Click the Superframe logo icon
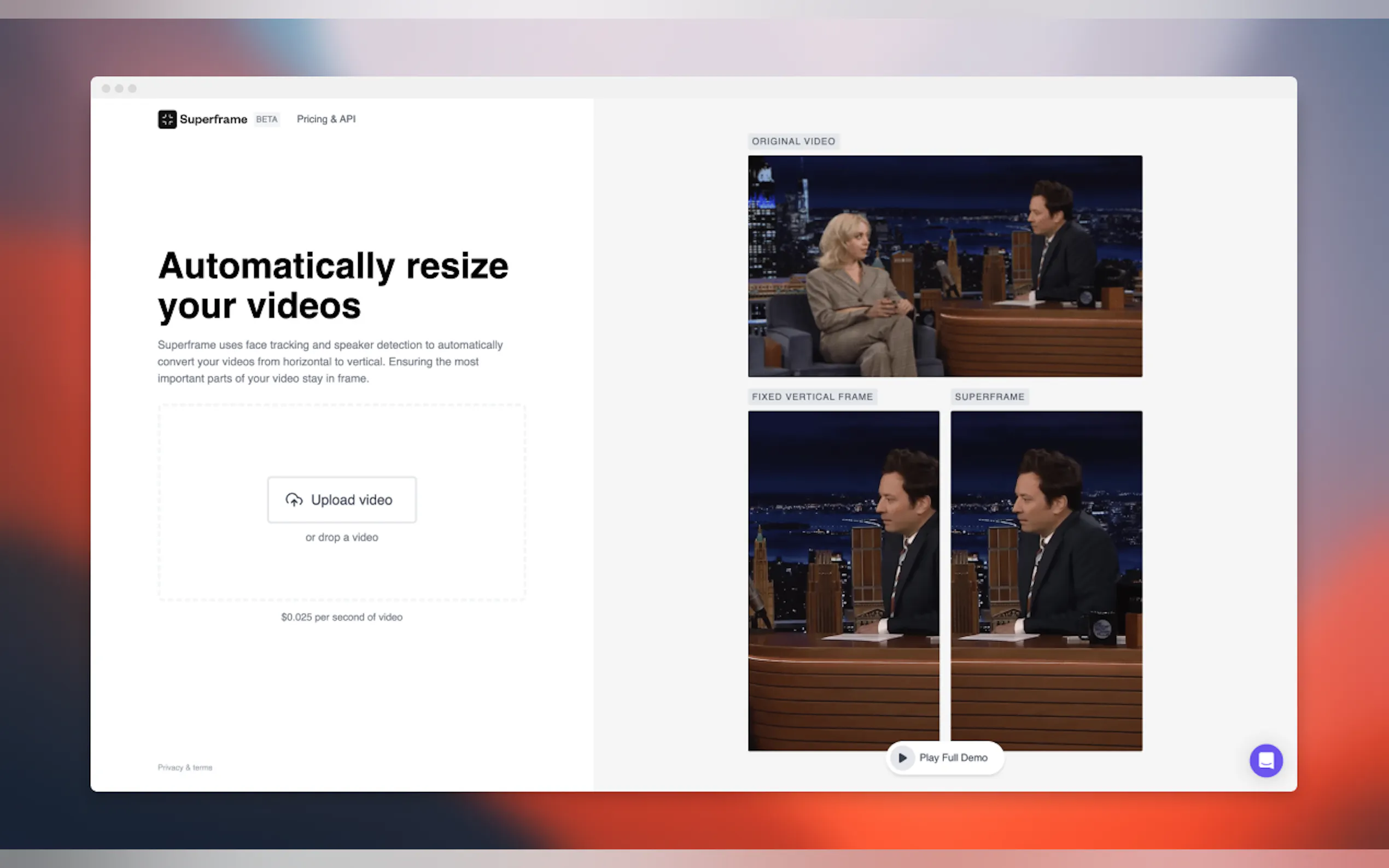1389x868 pixels. [x=167, y=119]
